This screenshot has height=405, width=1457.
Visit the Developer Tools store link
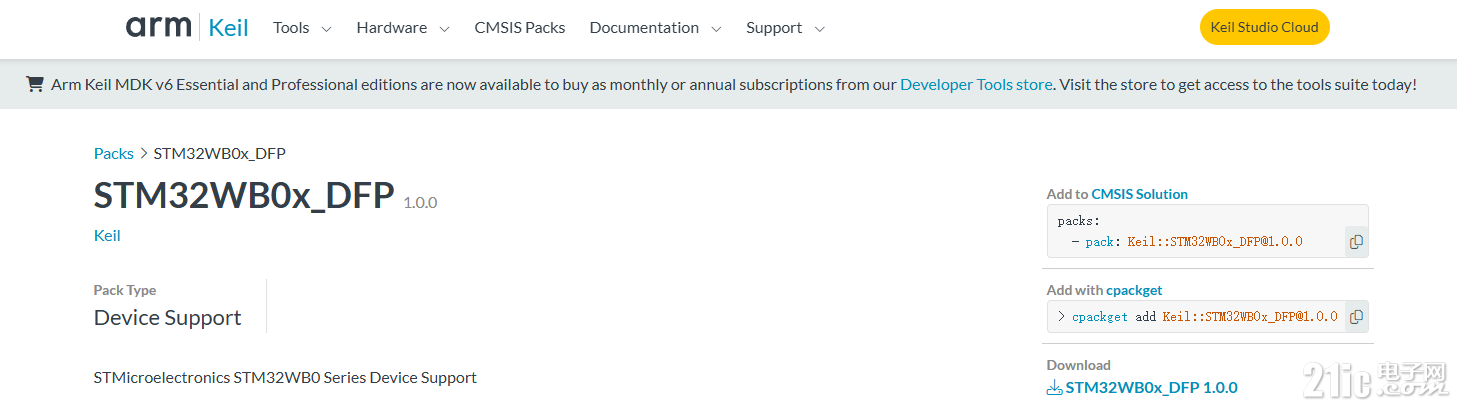(x=976, y=84)
